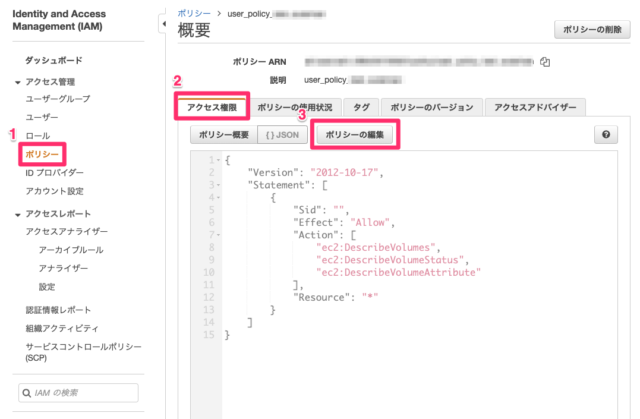
Task: Open サービスコントロールポリシー (SCP) link
Action: 83,352
